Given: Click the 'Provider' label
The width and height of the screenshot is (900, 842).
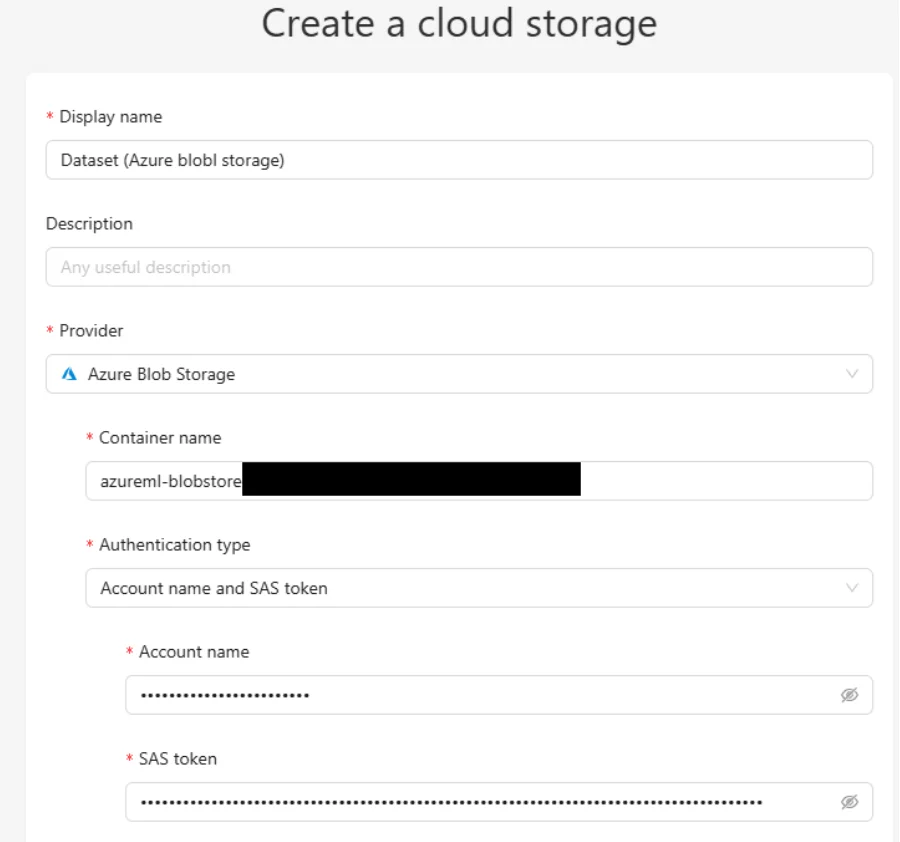Looking at the screenshot, I should tap(91, 331).
